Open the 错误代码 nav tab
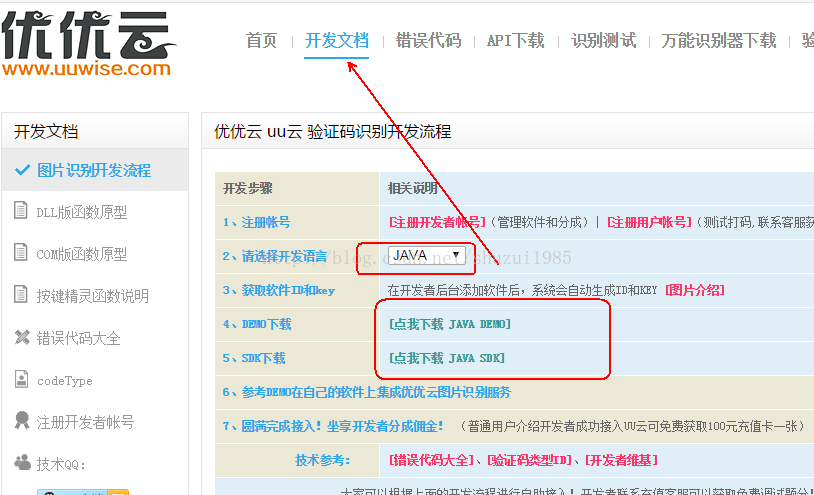 point(428,40)
